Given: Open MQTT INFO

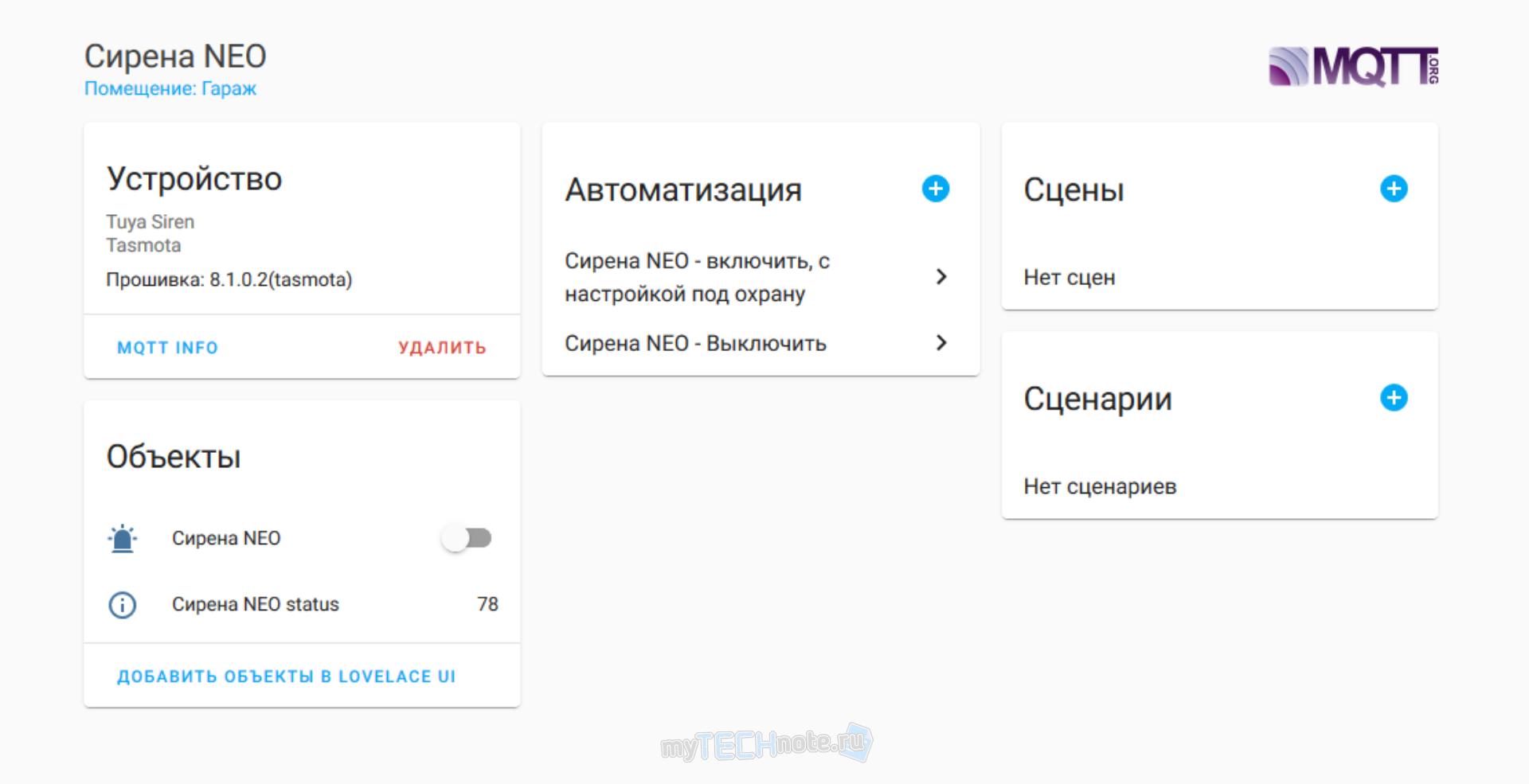Looking at the screenshot, I should click(x=167, y=348).
